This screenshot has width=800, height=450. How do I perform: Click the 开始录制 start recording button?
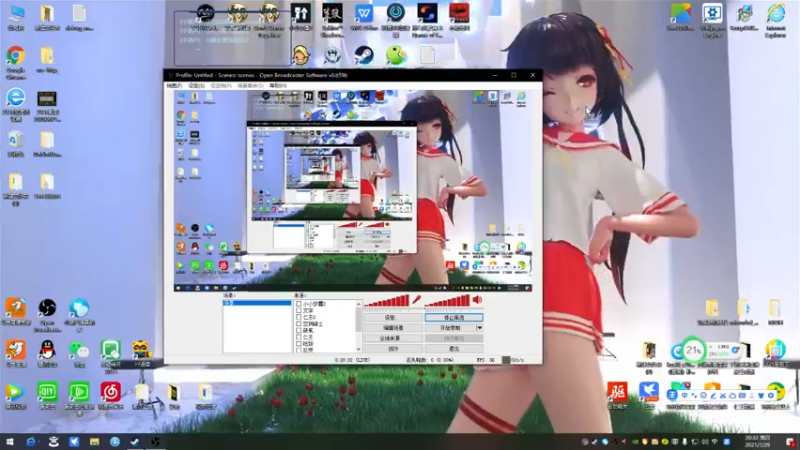[451, 328]
